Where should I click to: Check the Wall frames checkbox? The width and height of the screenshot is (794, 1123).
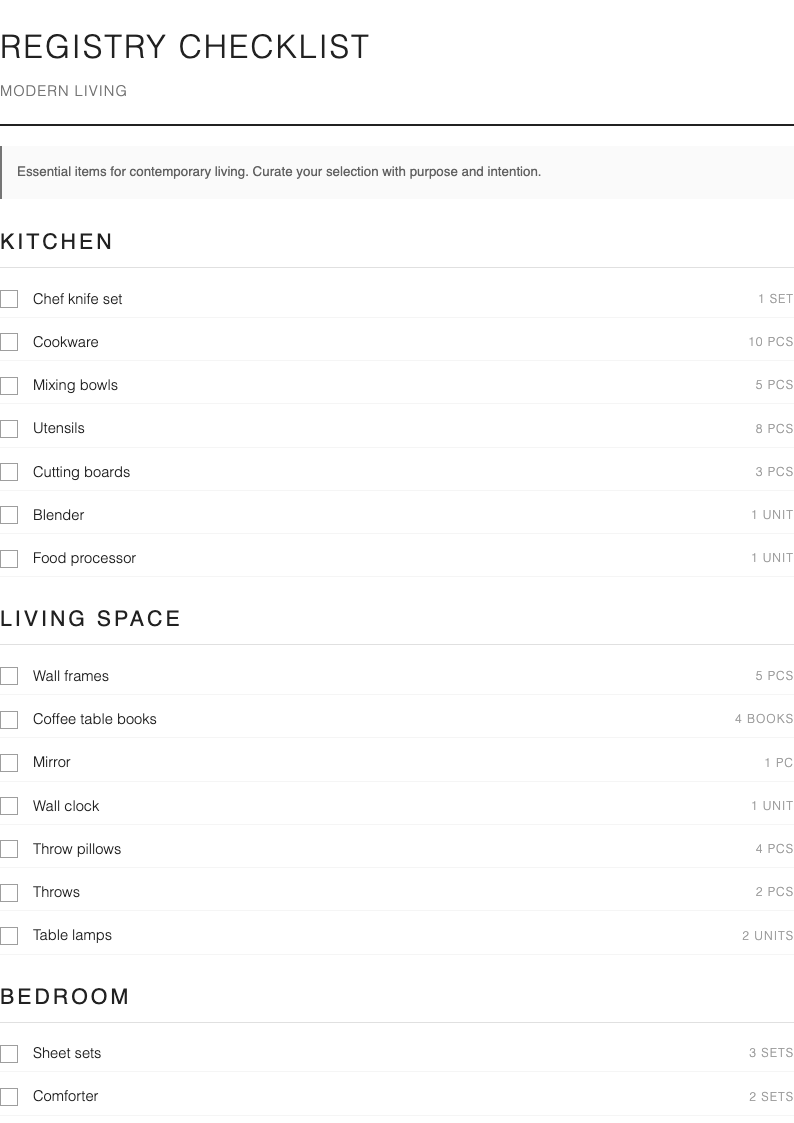coord(9,675)
